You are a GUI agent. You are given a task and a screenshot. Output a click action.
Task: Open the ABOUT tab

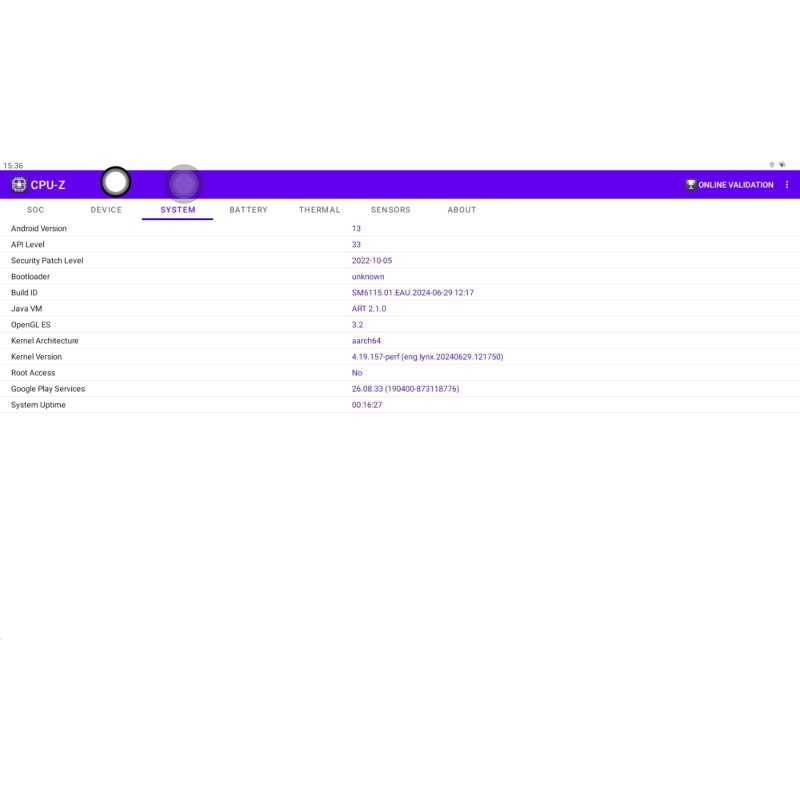(x=462, y=210)
